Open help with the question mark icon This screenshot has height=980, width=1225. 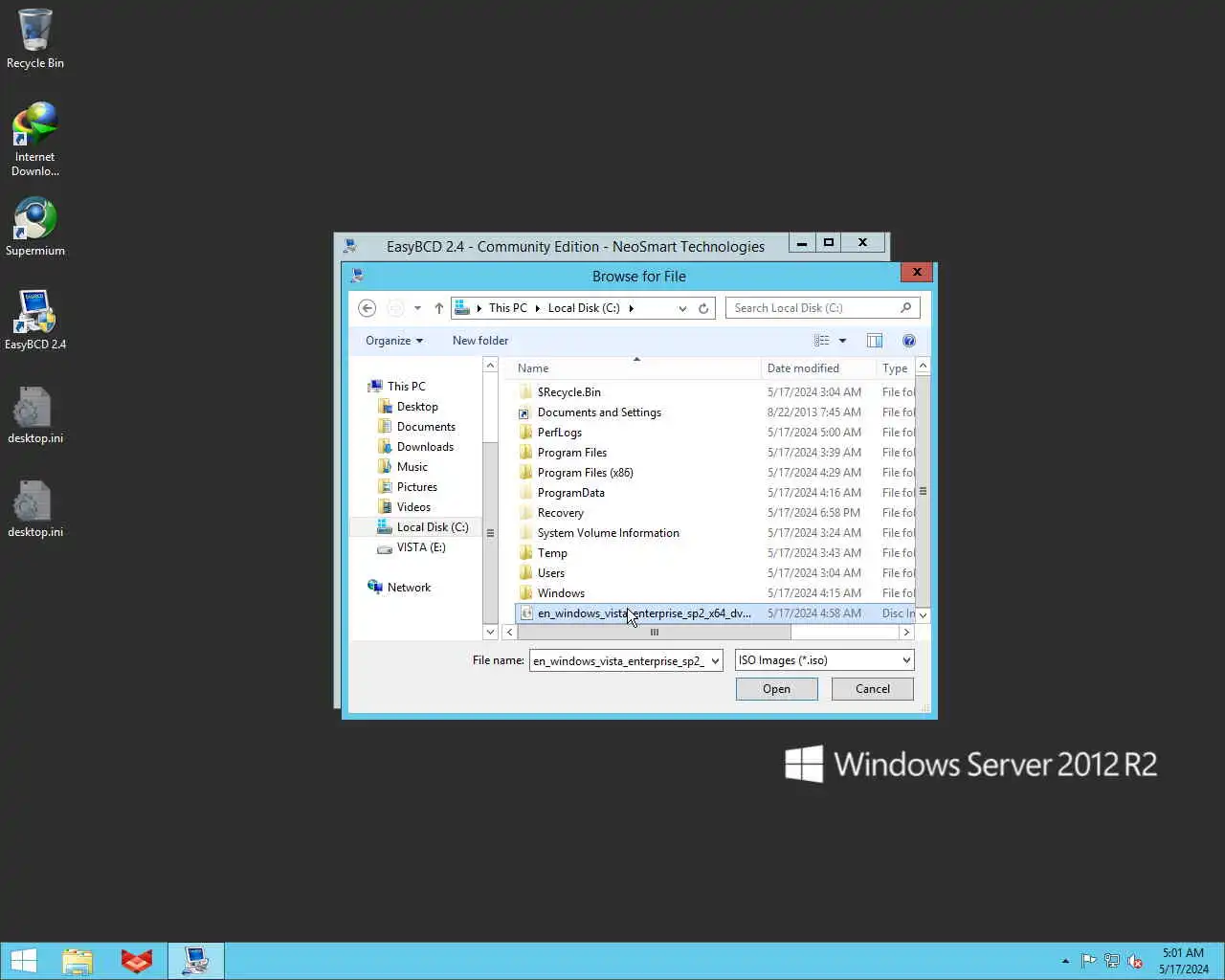pyautogui.click(x=909, y=341)
